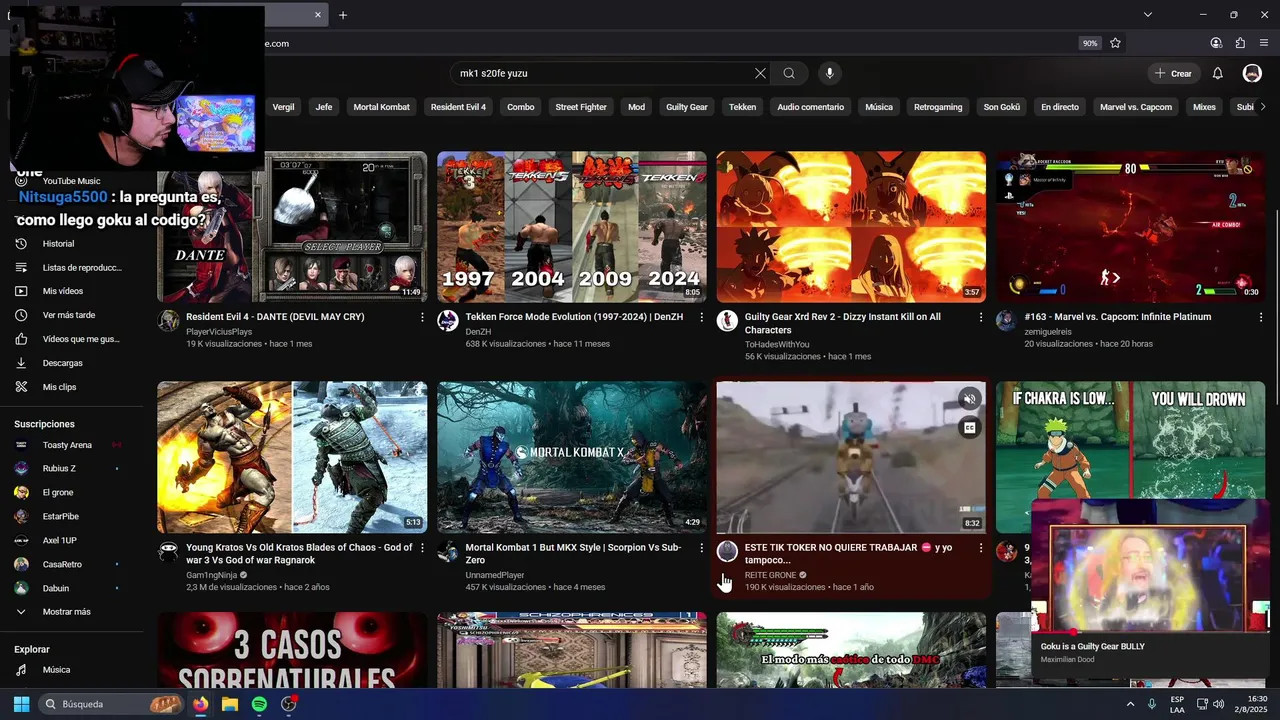Open Ver más tarde in sidebar
1280x720 pixels.
pyautogui.click(x=70, y=315)
